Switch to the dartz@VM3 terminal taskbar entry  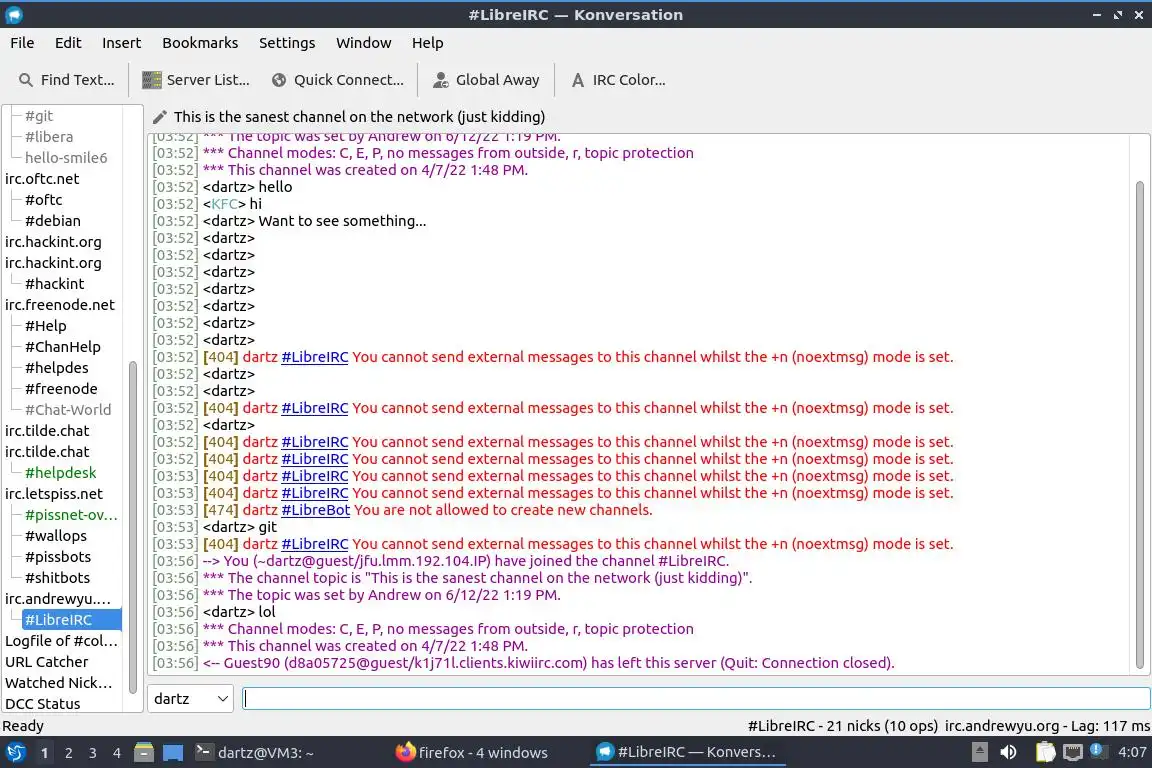[255, 753]
